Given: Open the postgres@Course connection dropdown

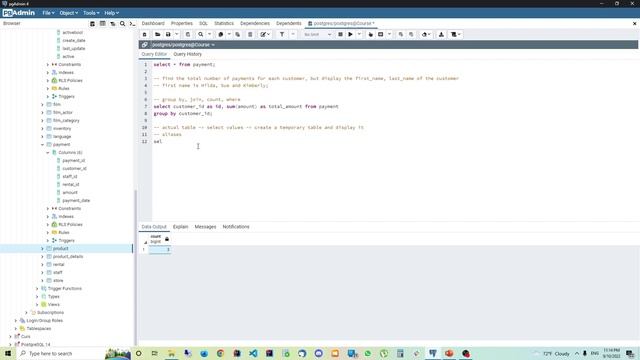Looking at the screenshot, I should [183, 44].
